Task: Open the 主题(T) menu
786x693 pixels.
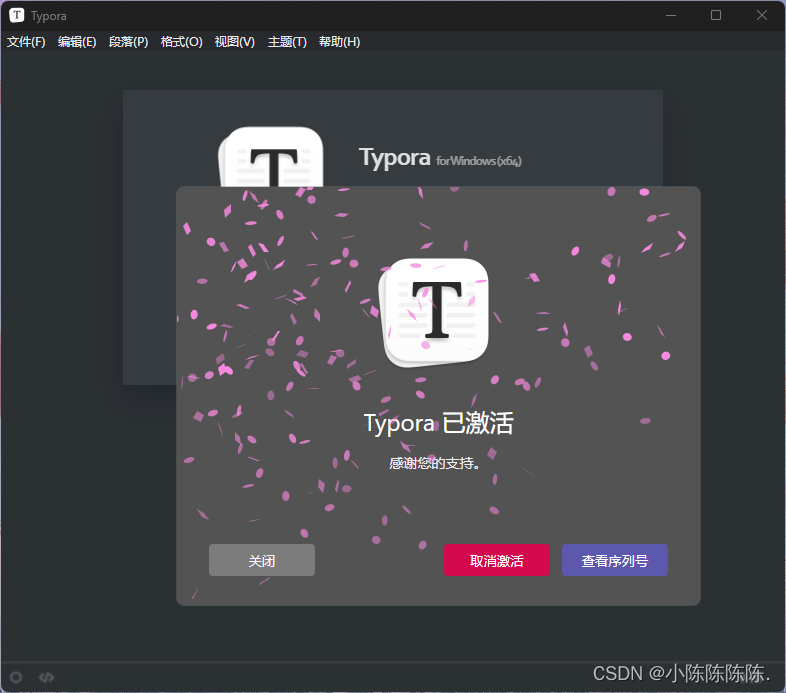Action: 287,42
